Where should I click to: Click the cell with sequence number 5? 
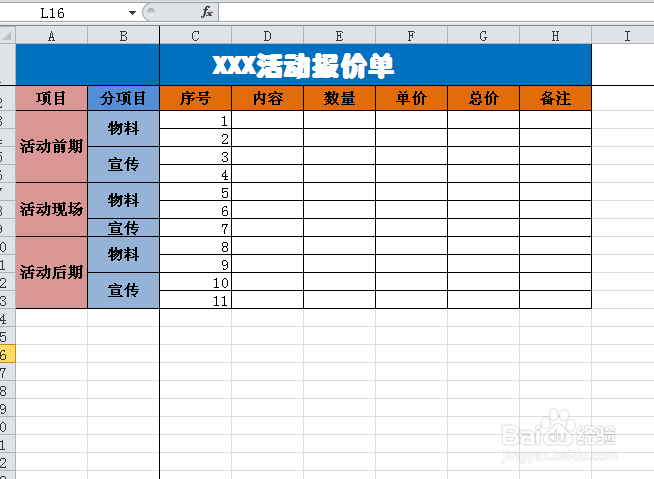click(x=196, y=192)
